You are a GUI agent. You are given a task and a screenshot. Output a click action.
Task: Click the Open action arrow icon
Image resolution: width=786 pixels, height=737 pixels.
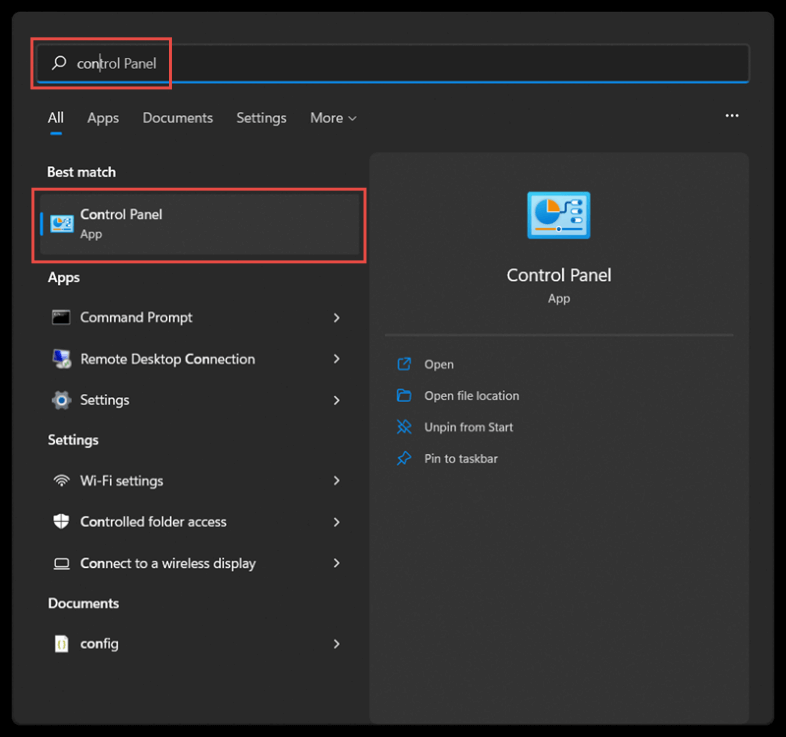(404, 364)
